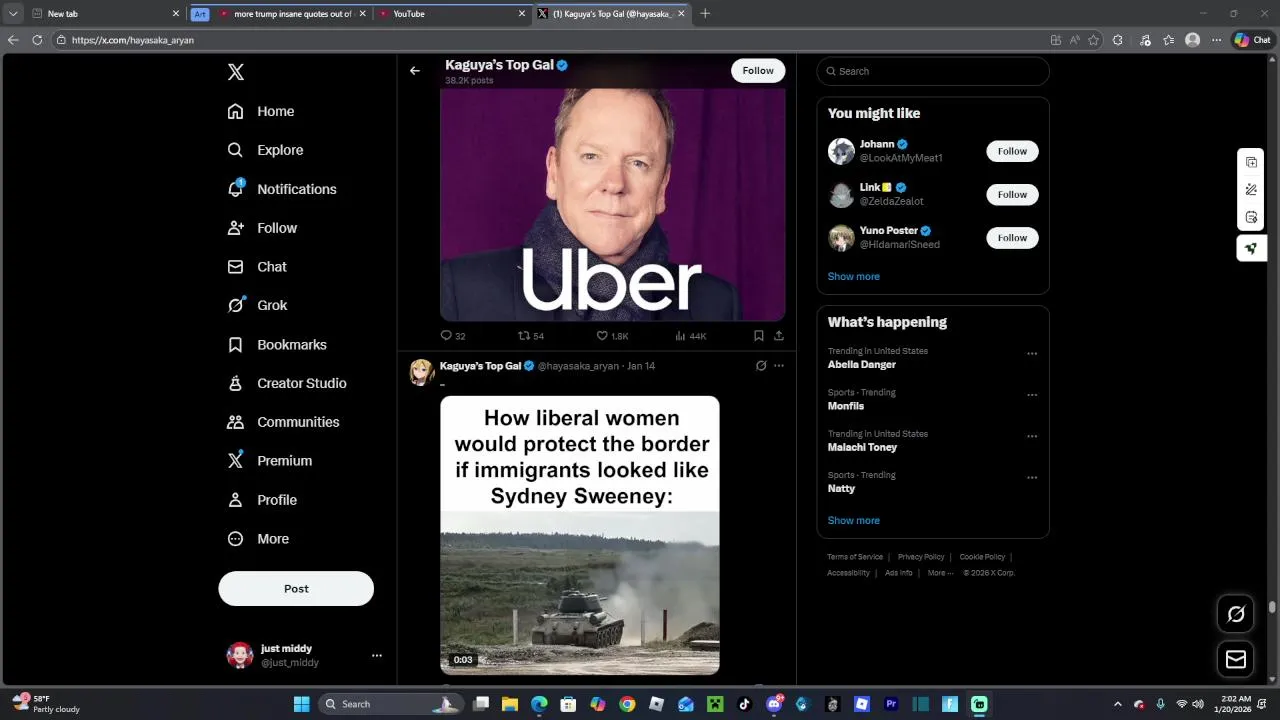Image resolution: width=1280 pixels, height=720 pixels.
Task: Play the Sydney Sweeney tank video
Action: [580, 535]
